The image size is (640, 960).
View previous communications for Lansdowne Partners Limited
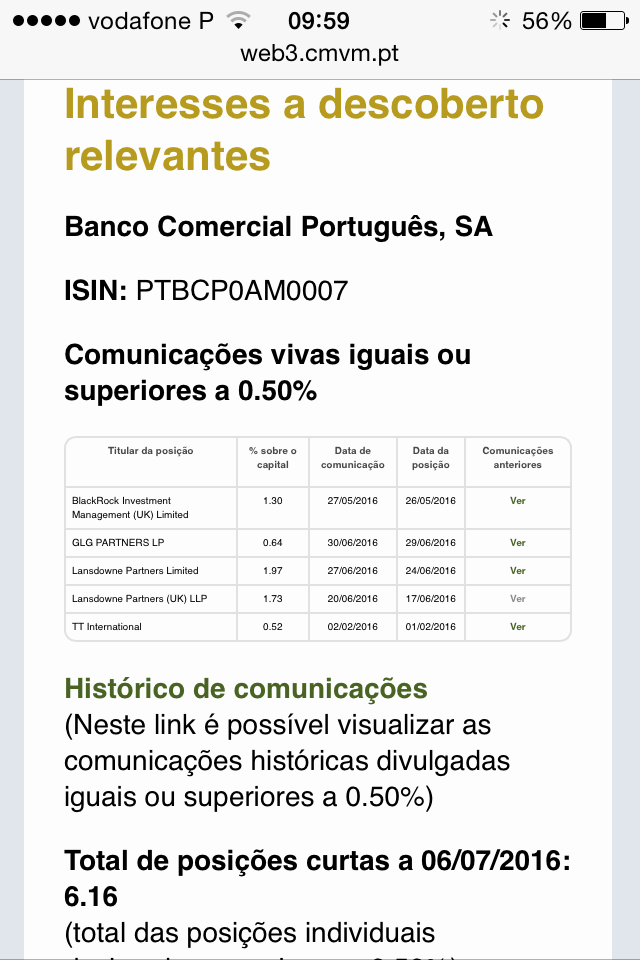[517, 571]
